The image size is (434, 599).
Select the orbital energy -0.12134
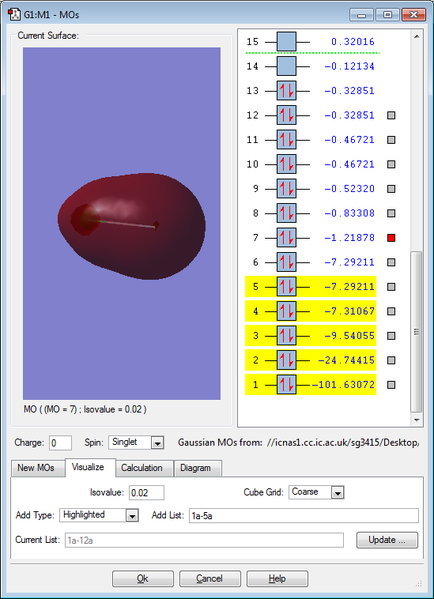click(350, 66)
